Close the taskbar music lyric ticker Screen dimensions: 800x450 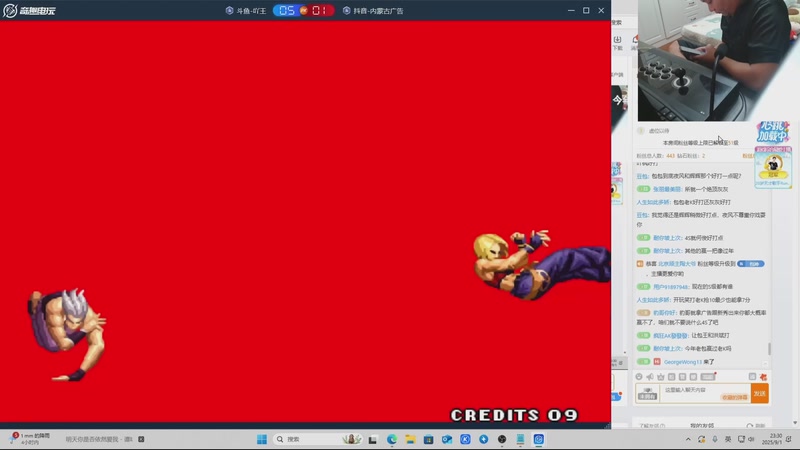(141, 439)
